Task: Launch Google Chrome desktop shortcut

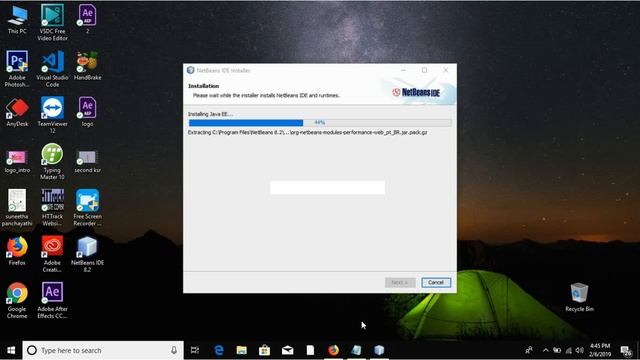Action: (x=17, y=300)
